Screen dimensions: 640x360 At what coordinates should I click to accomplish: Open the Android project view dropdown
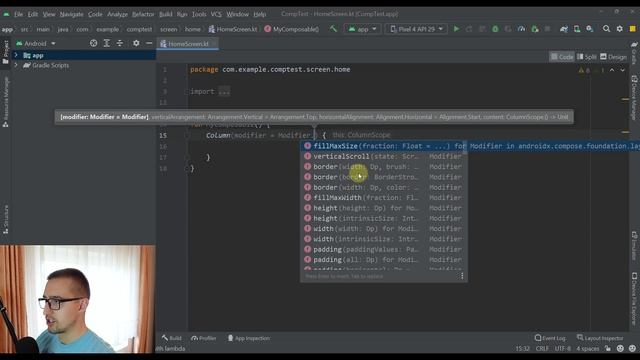tap(36, 43)
